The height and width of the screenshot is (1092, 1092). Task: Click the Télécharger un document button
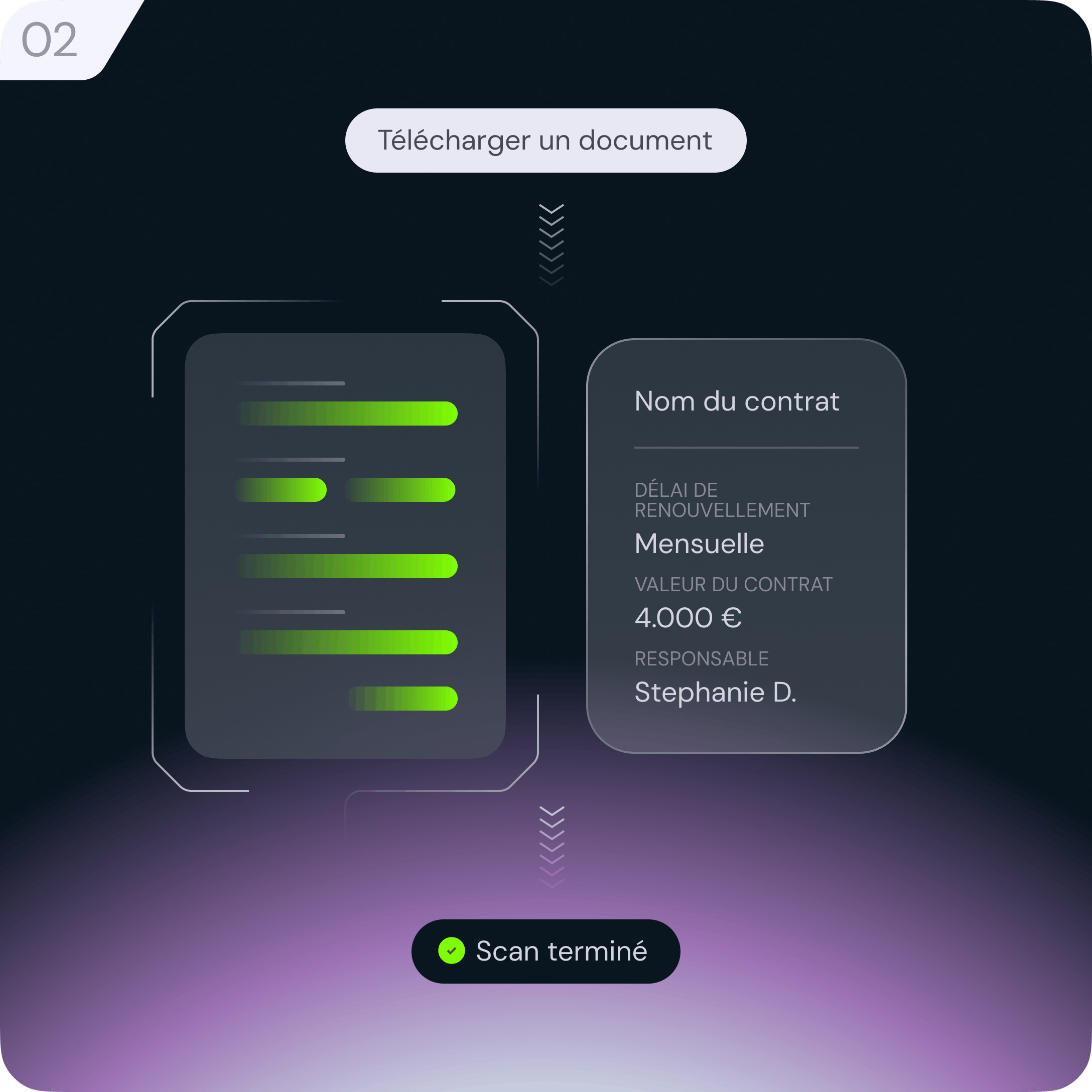click(545, 140)
